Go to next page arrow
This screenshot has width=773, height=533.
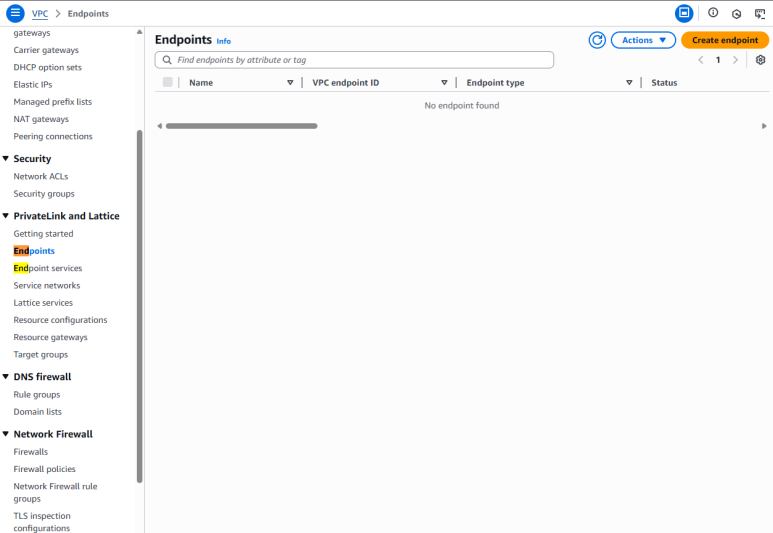click(735, 60)
